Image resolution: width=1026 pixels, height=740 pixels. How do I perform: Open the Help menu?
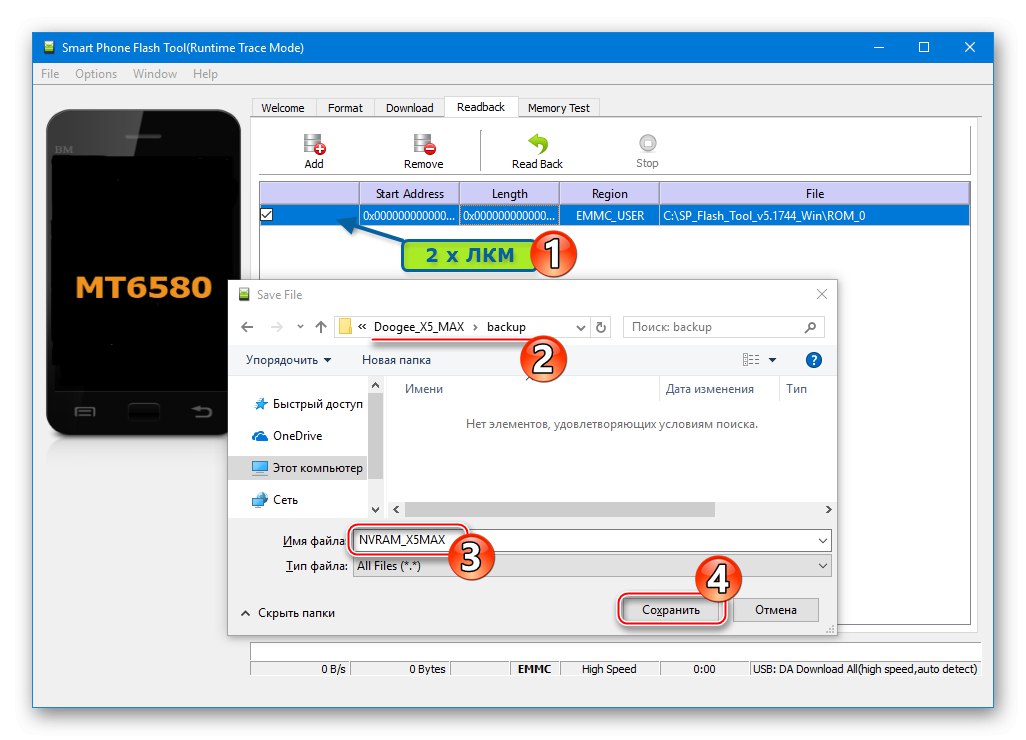[x=205, y=74]
